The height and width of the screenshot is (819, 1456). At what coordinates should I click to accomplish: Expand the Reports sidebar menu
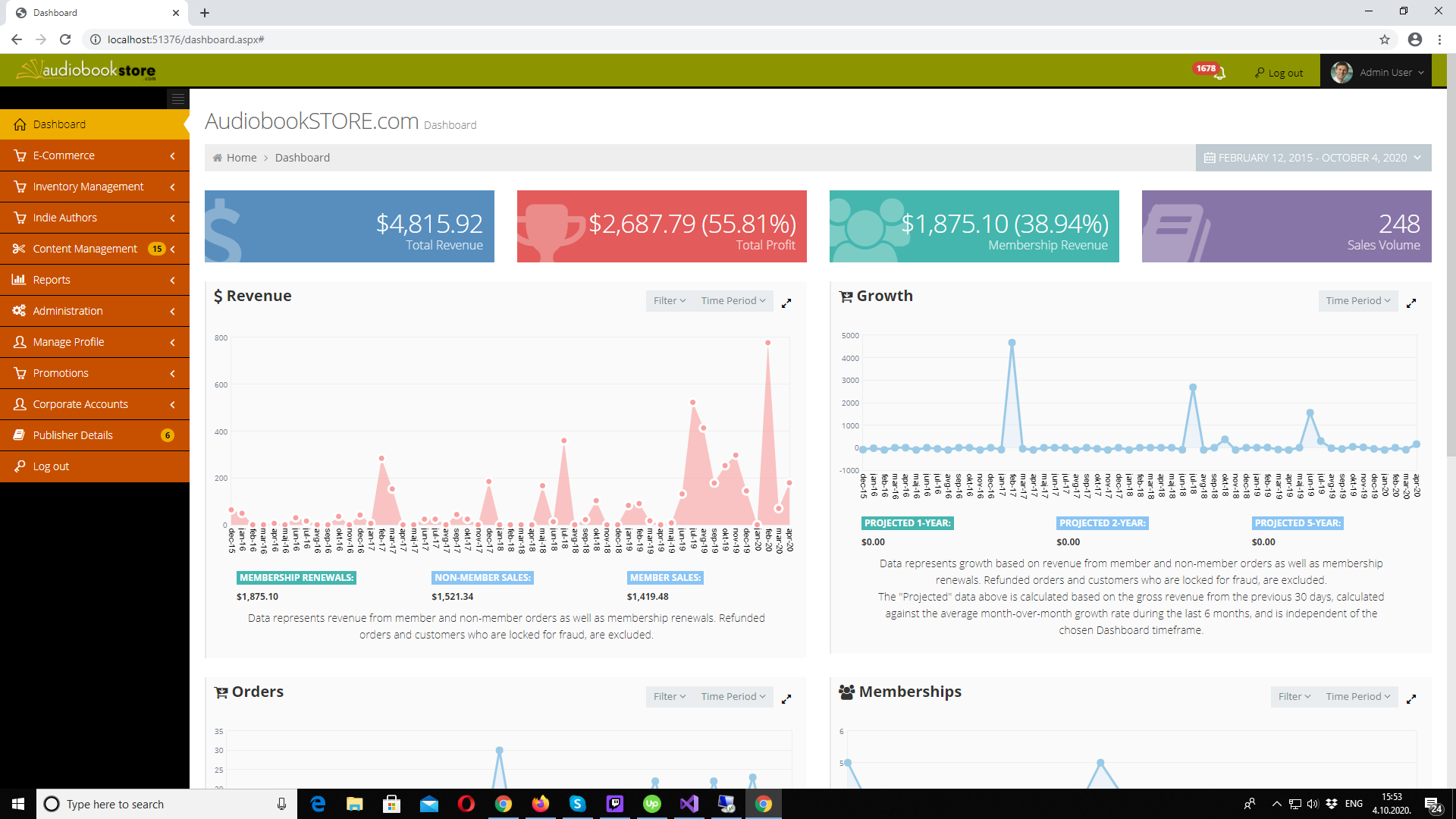point(94,280)
